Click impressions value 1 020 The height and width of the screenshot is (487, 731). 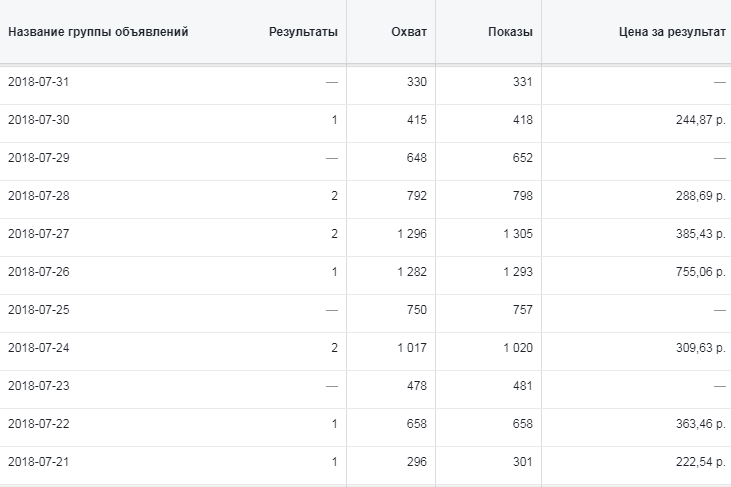click(518, 348)
